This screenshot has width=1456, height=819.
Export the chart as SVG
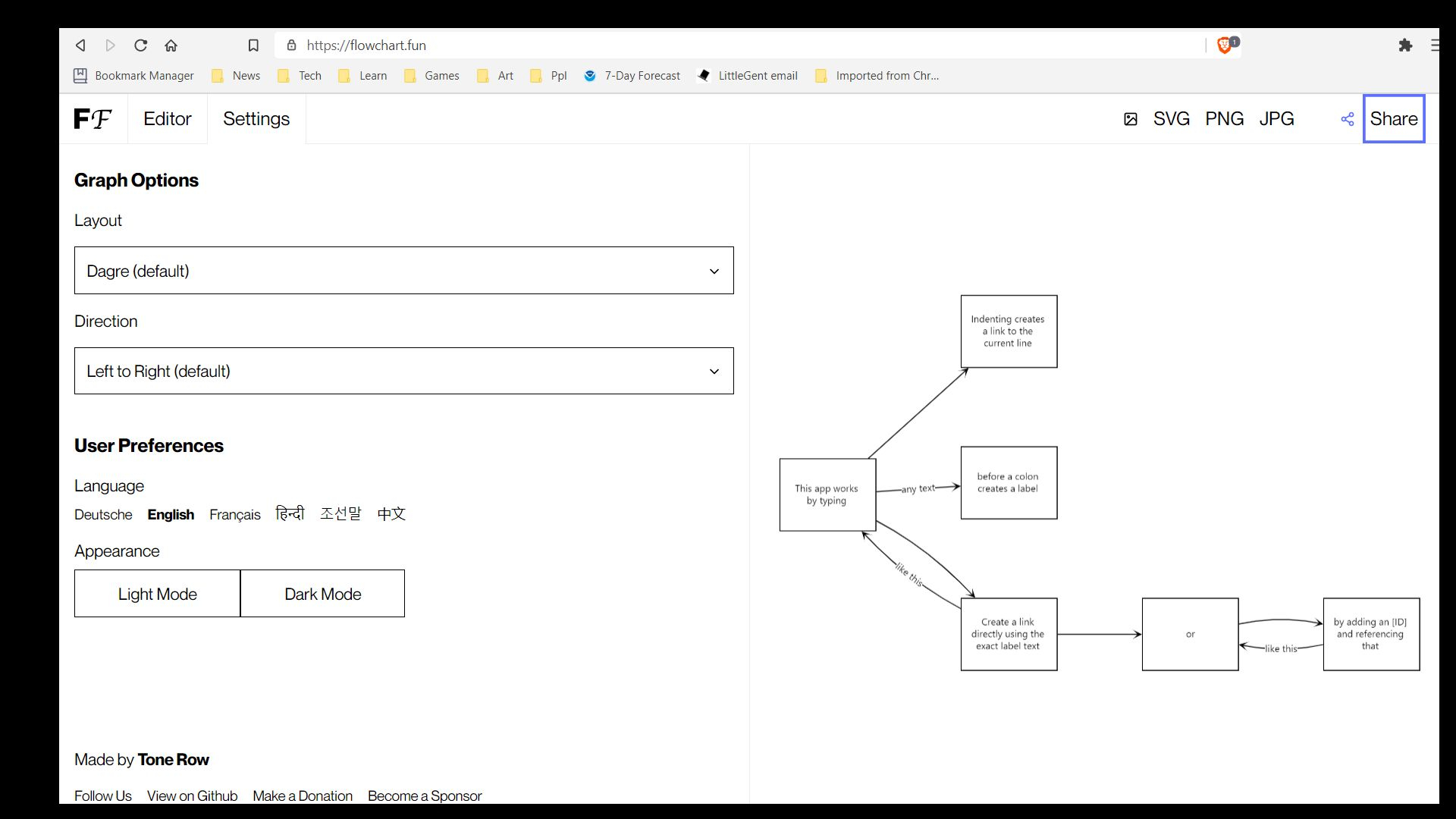(x=1172, y=119)
